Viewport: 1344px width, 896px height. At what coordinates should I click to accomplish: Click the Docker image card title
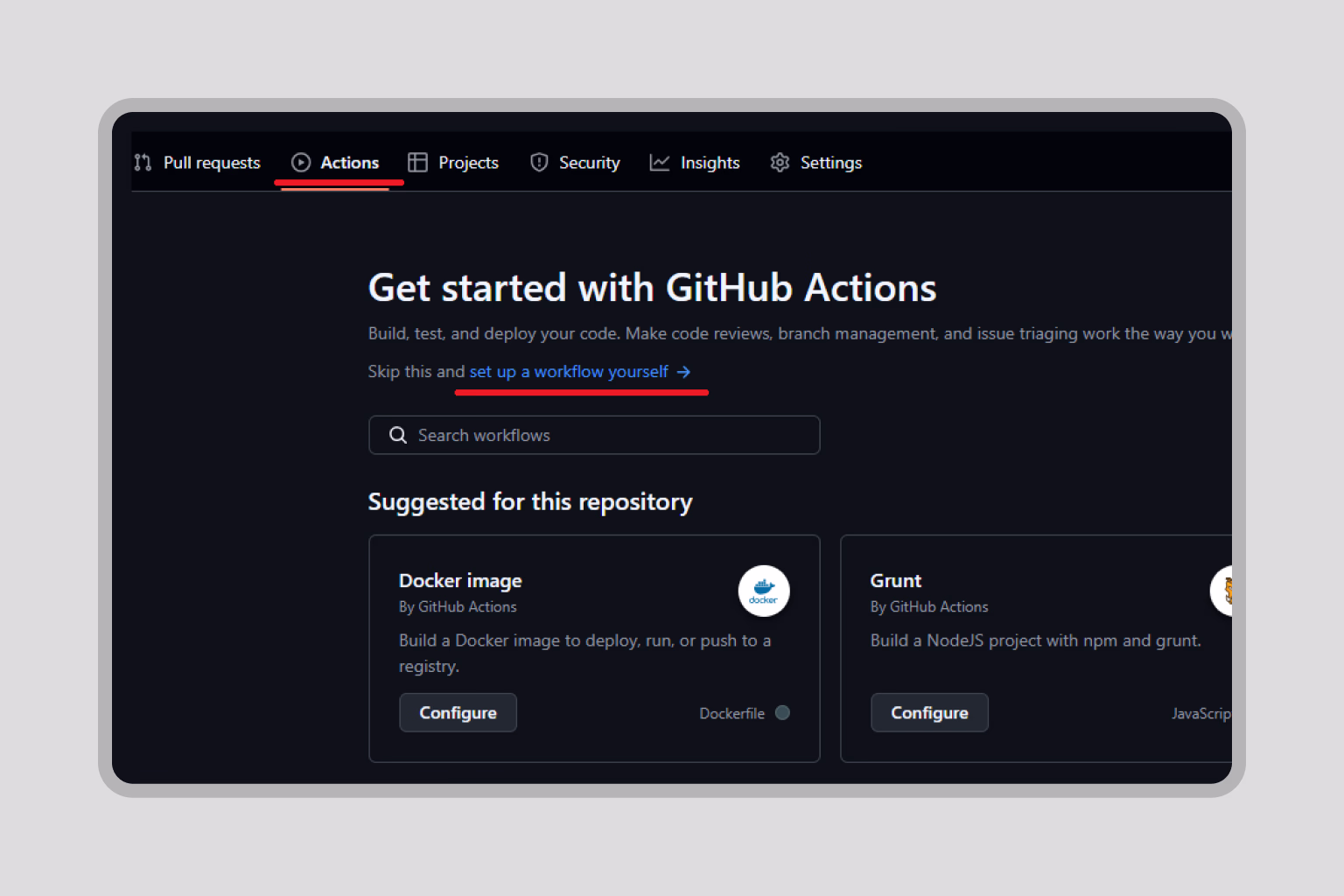460,581
